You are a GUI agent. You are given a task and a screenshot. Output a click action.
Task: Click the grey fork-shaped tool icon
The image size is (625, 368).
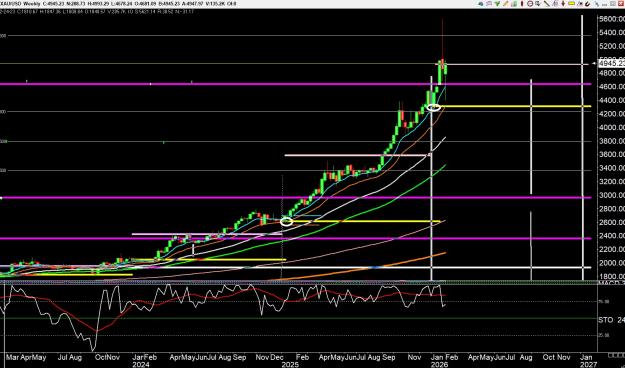(x=555, y=4)
